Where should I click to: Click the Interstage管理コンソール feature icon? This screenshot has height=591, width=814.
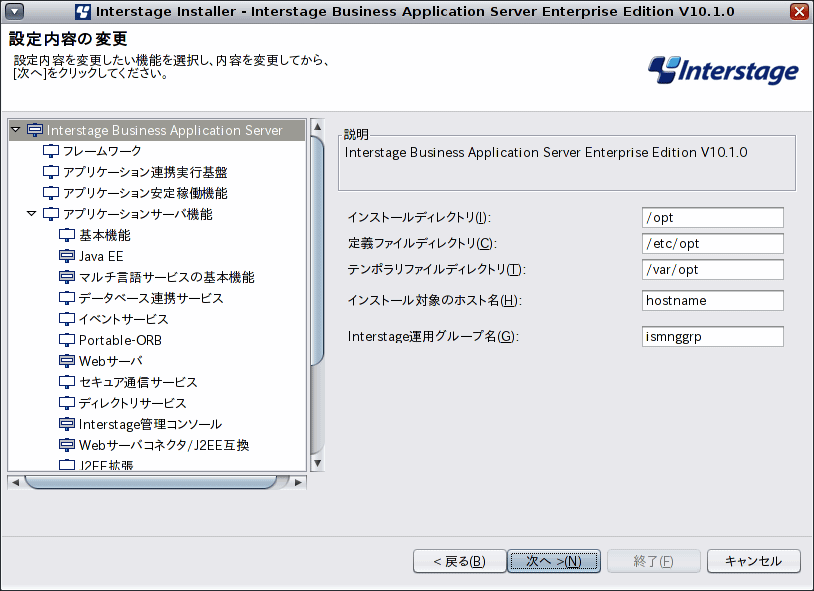click(x=67, y=424)
